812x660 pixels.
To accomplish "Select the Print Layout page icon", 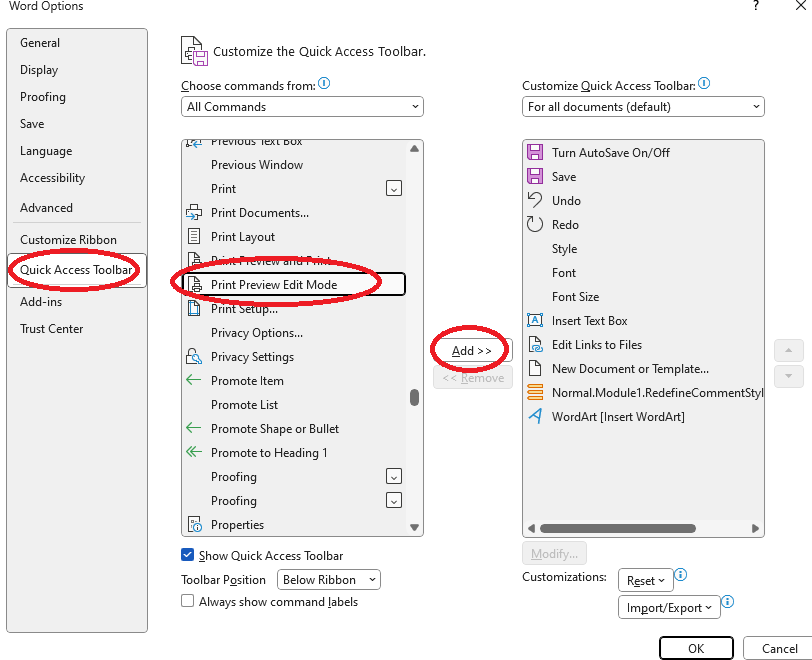I will pos(194,236).
